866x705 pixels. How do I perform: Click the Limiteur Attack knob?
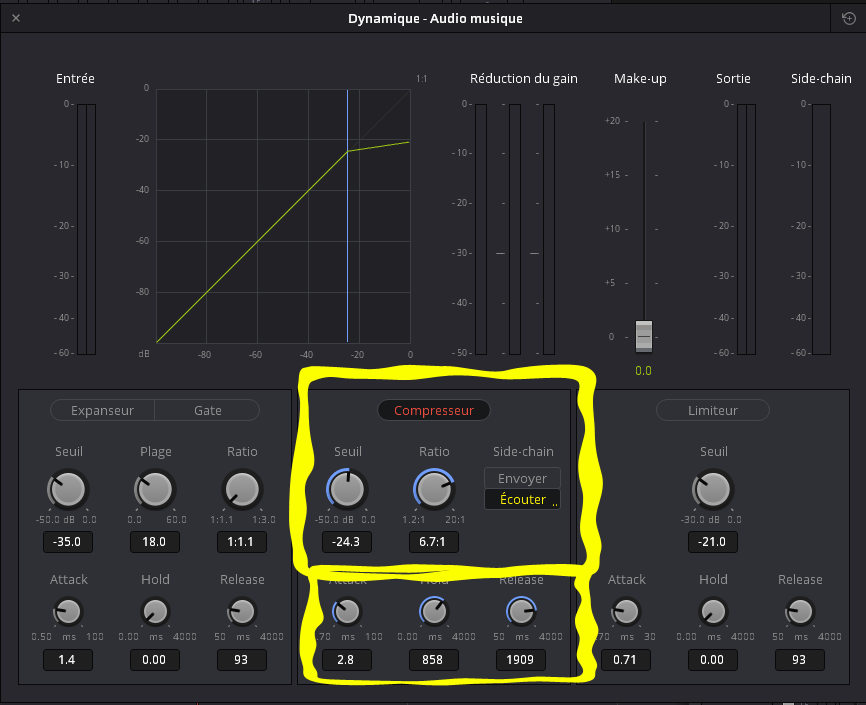click(626, 612)
